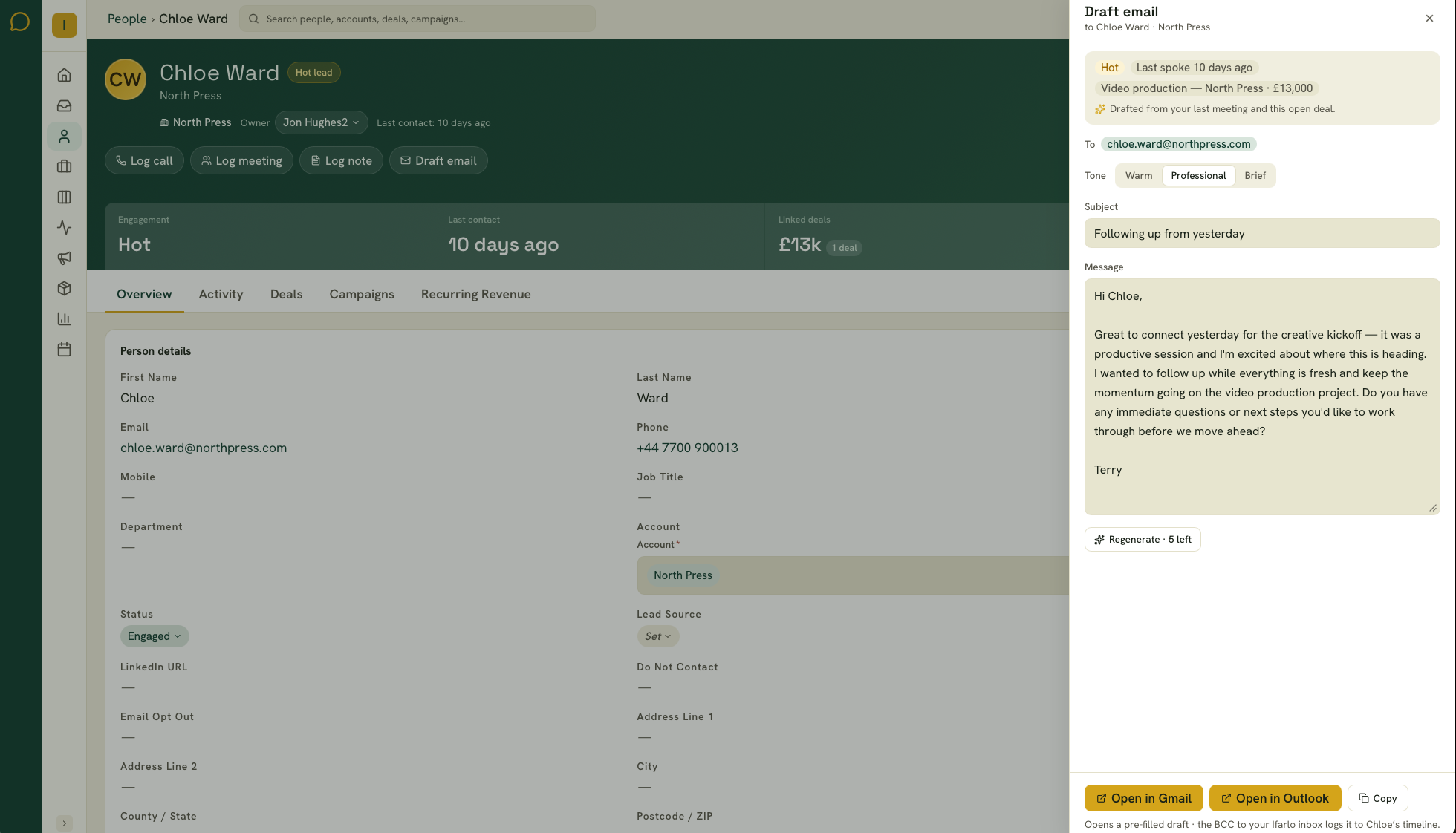
Task: Open the calendar icon in the sidebar
Action: 65,349
